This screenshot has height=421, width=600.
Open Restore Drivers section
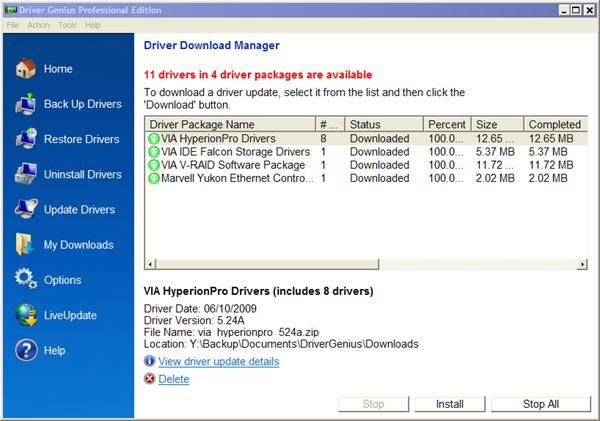82,139
